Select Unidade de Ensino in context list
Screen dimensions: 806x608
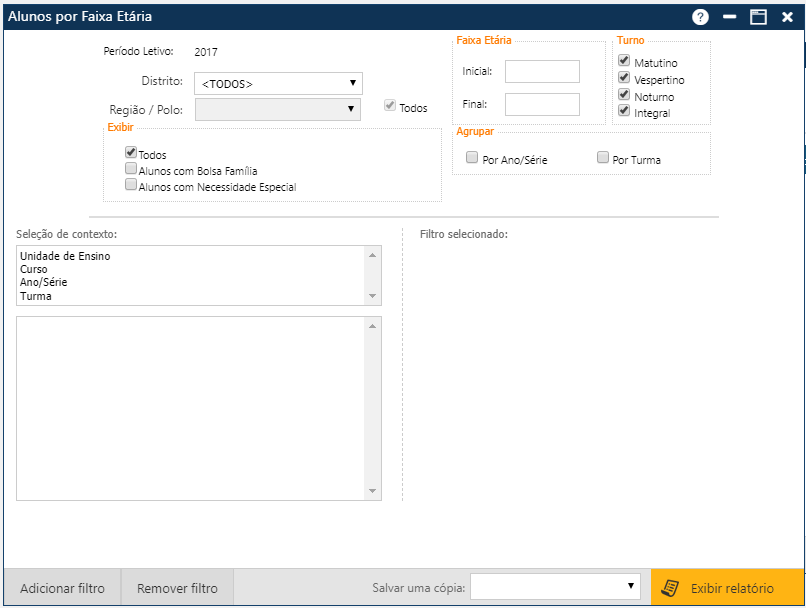65,256
